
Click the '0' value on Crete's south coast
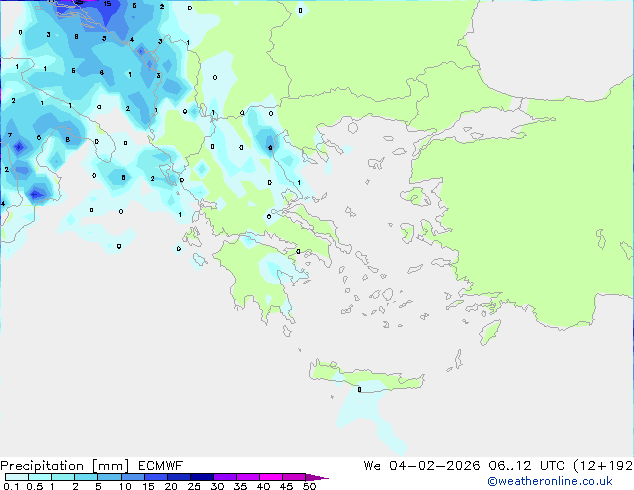[359, 390]
